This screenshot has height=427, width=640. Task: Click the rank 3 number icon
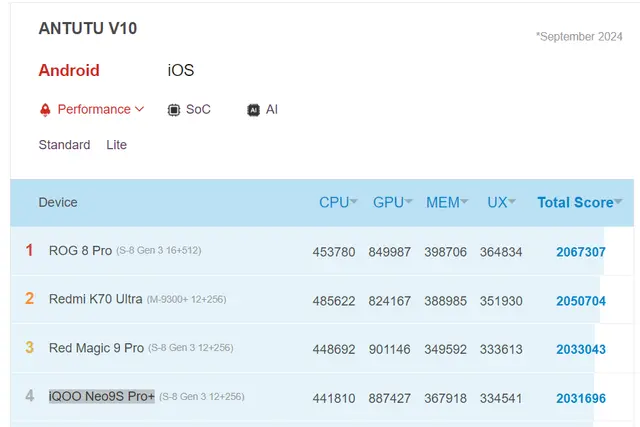point(29,347)
